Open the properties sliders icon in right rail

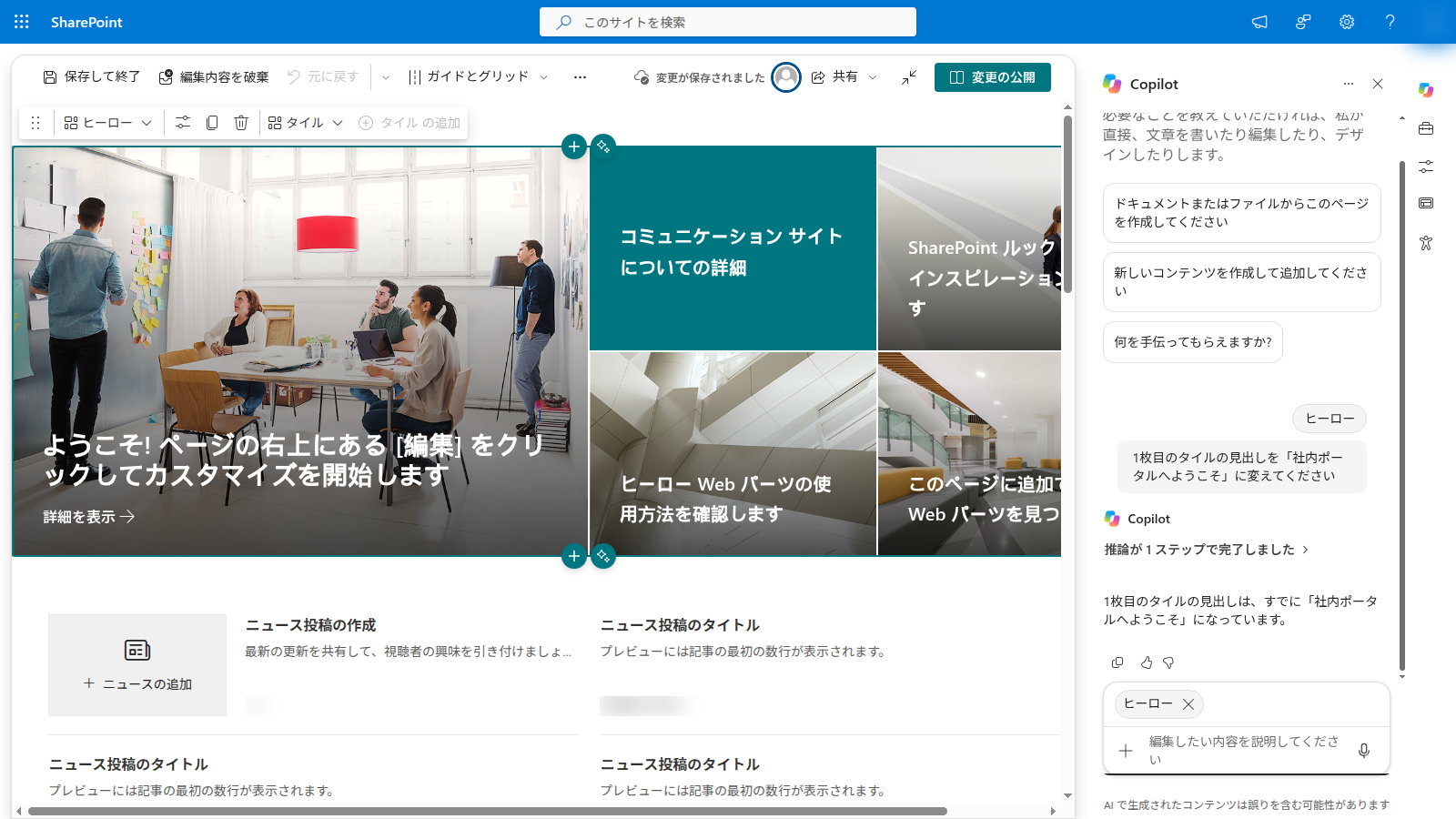click(1426, 167)
